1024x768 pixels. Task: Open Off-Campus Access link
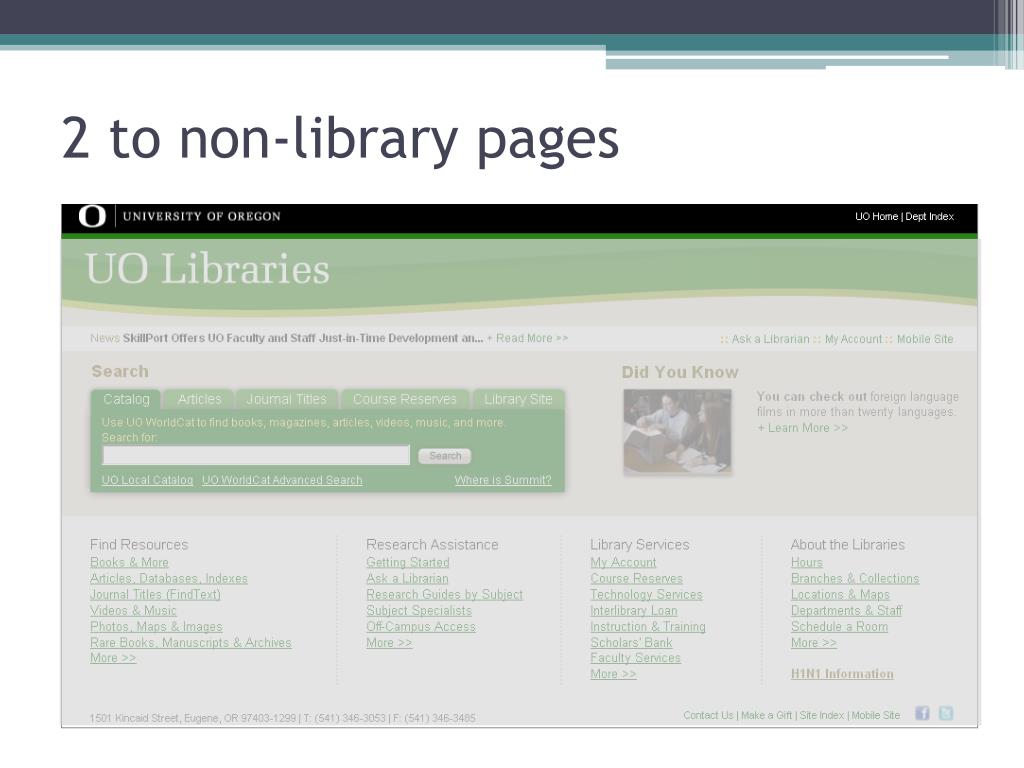click(x=421, y=626)
